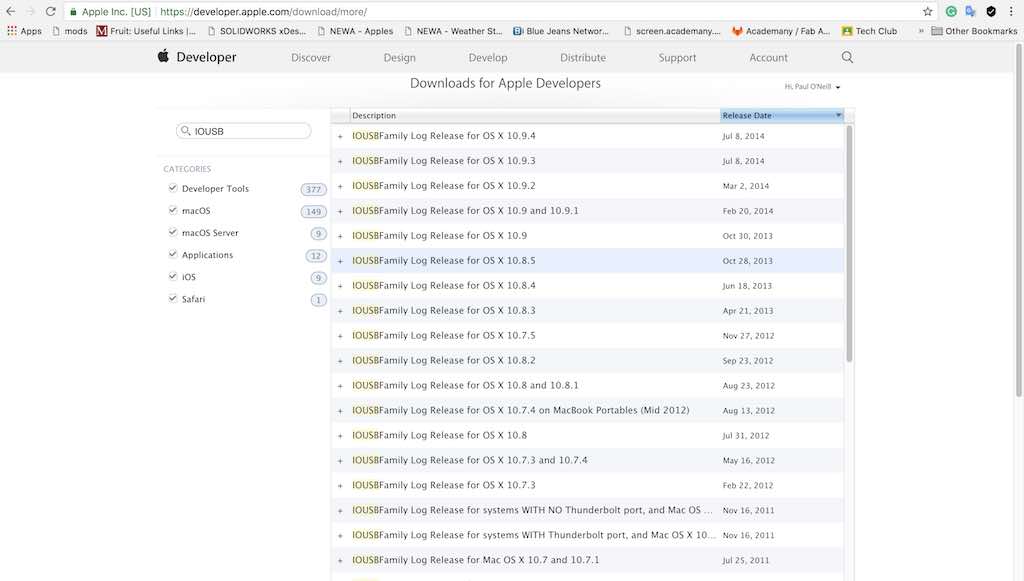This screenshot has width=1024, height=581.
Task: Sort by Release Date column header
Action: click(782, 115)
